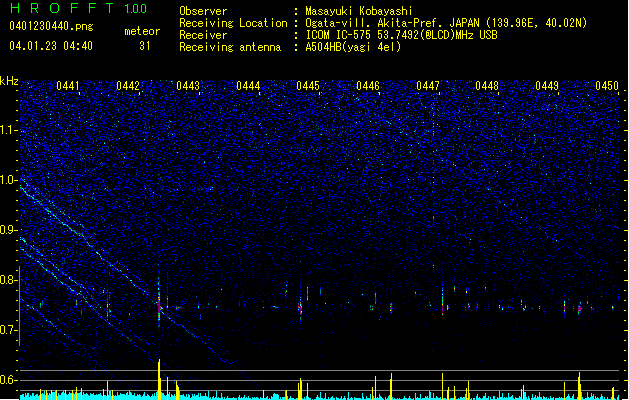The image size is (629, 400).
Task: Click the 0442 time marker
Action: [x=128, y=86]
